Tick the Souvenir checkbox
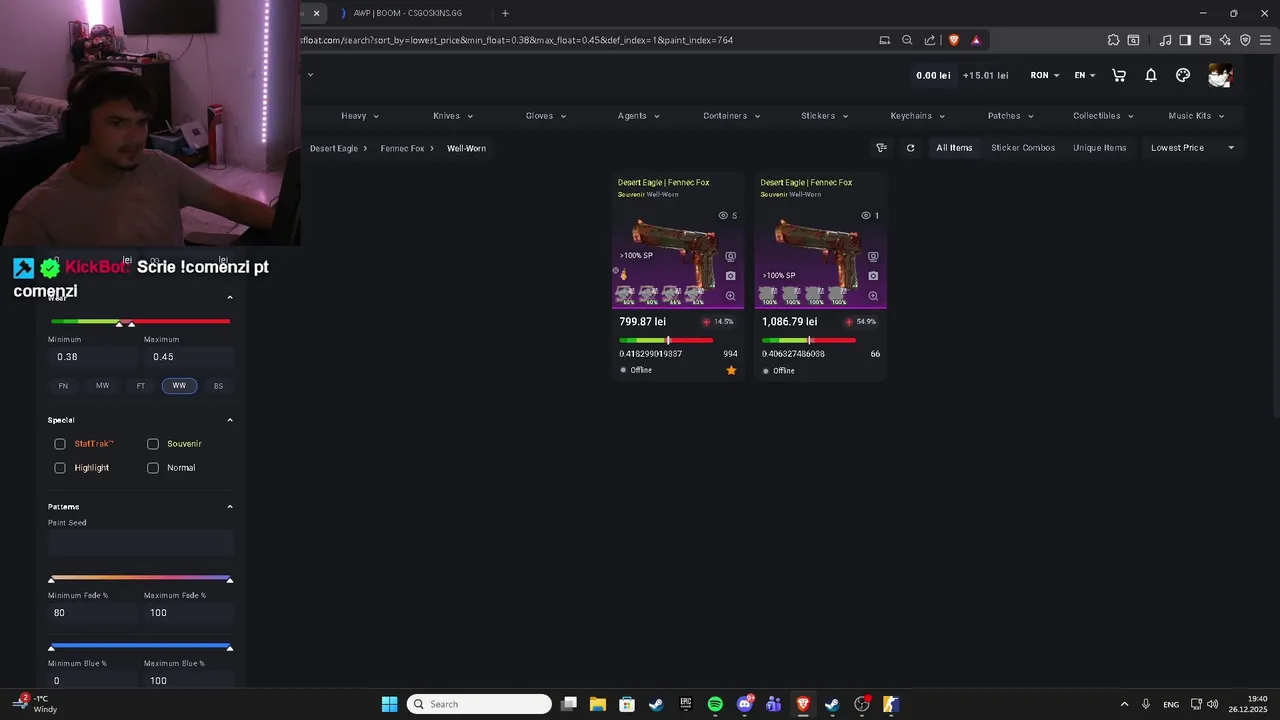 153,444
